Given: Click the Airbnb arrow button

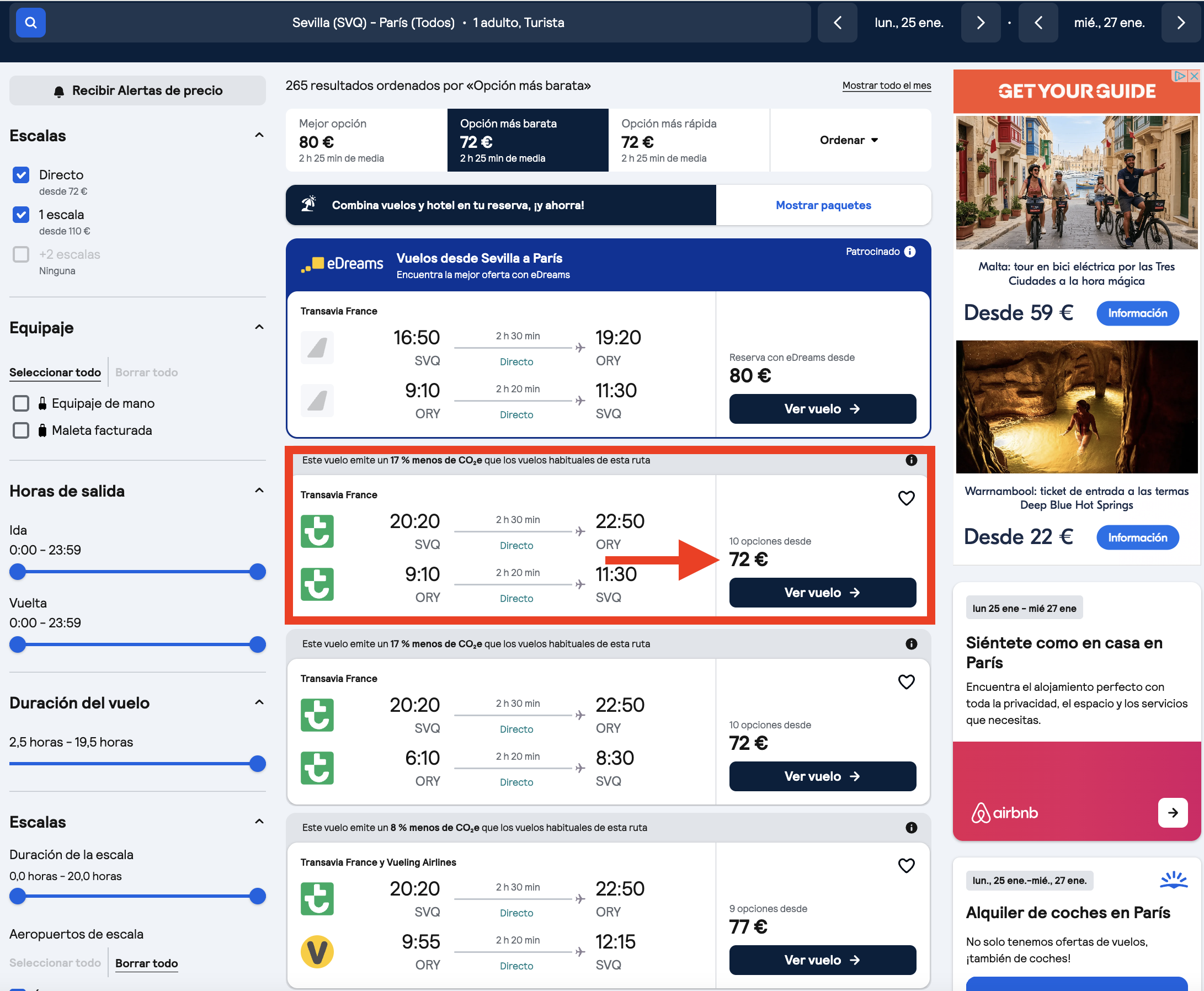Looking at the screenshot, I should pyautogui.click(x=1173, y=813).
